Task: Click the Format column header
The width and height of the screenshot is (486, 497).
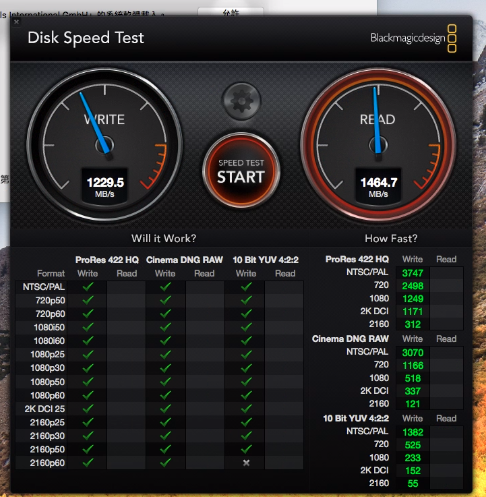Action: click(x=51, y=274)
